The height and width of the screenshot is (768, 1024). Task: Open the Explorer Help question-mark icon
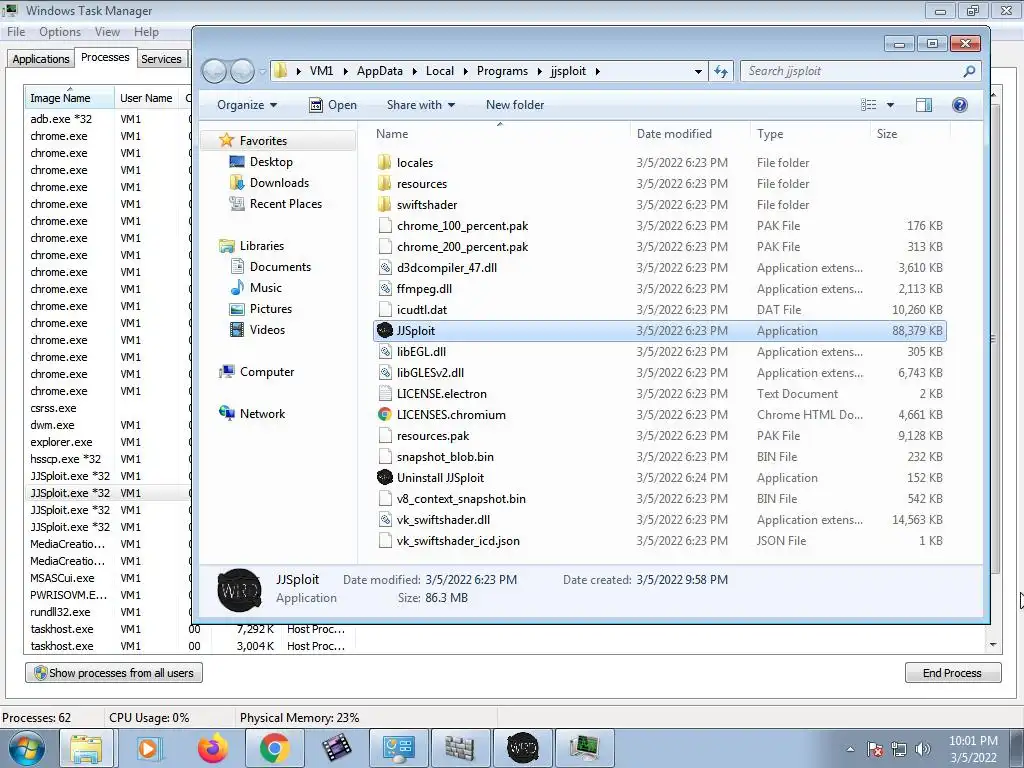pyautogui.click(x=959, y=104)
